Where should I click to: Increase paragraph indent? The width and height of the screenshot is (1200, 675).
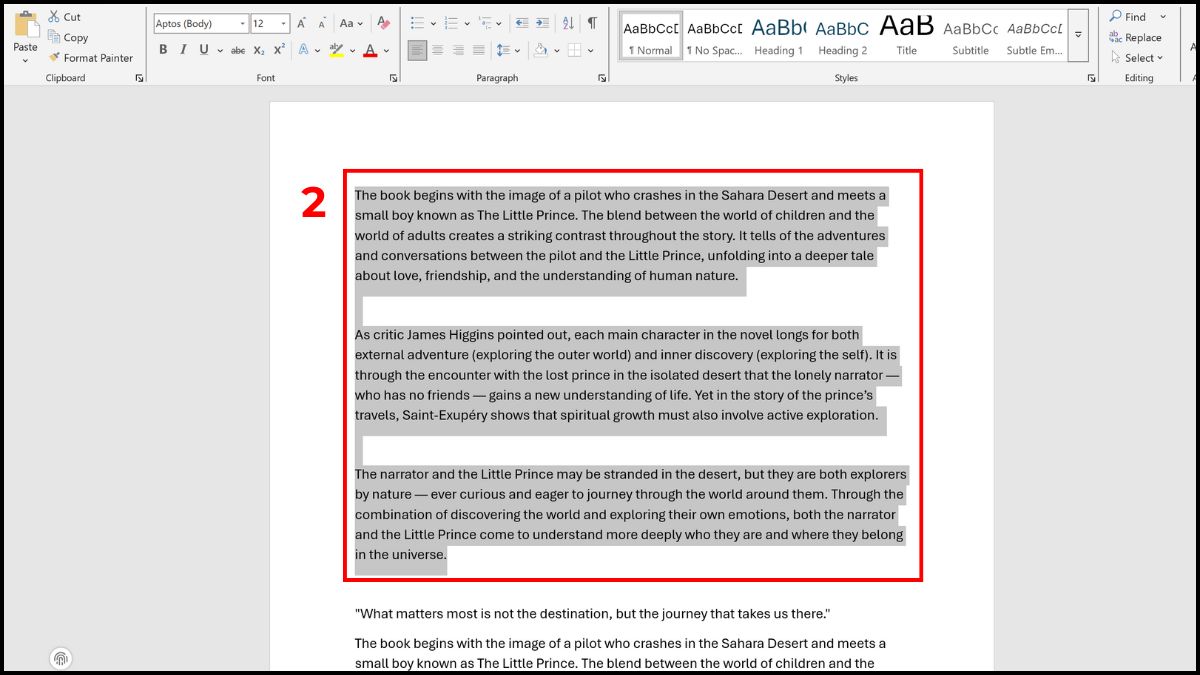[x=542, y=23]
